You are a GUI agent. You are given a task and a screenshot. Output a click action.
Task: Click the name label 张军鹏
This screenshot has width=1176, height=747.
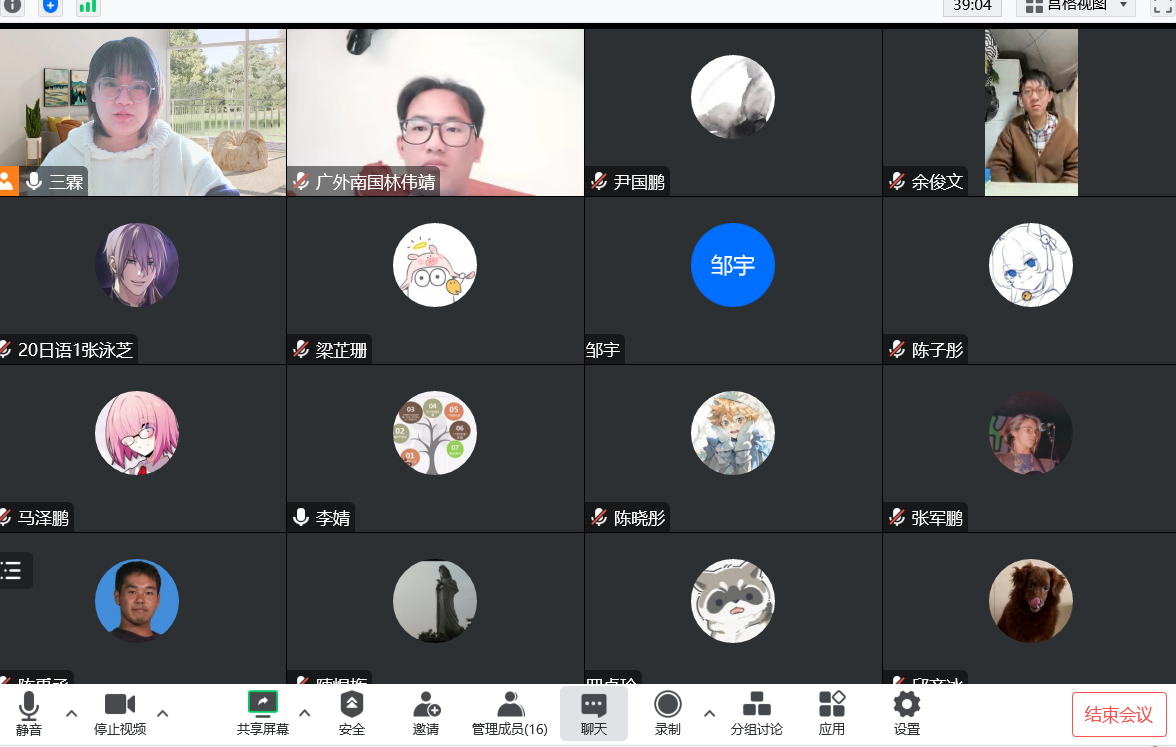click(937, 518)
